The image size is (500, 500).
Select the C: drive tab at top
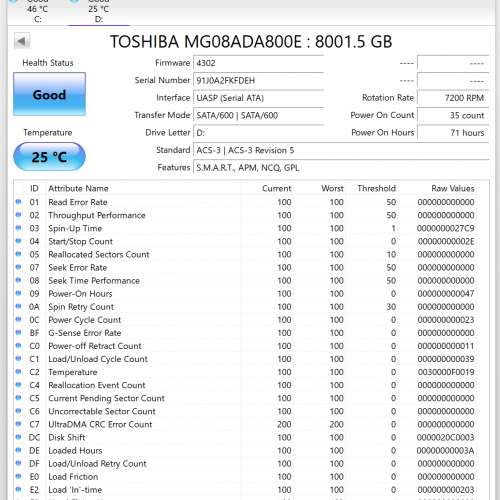point(38,12)
